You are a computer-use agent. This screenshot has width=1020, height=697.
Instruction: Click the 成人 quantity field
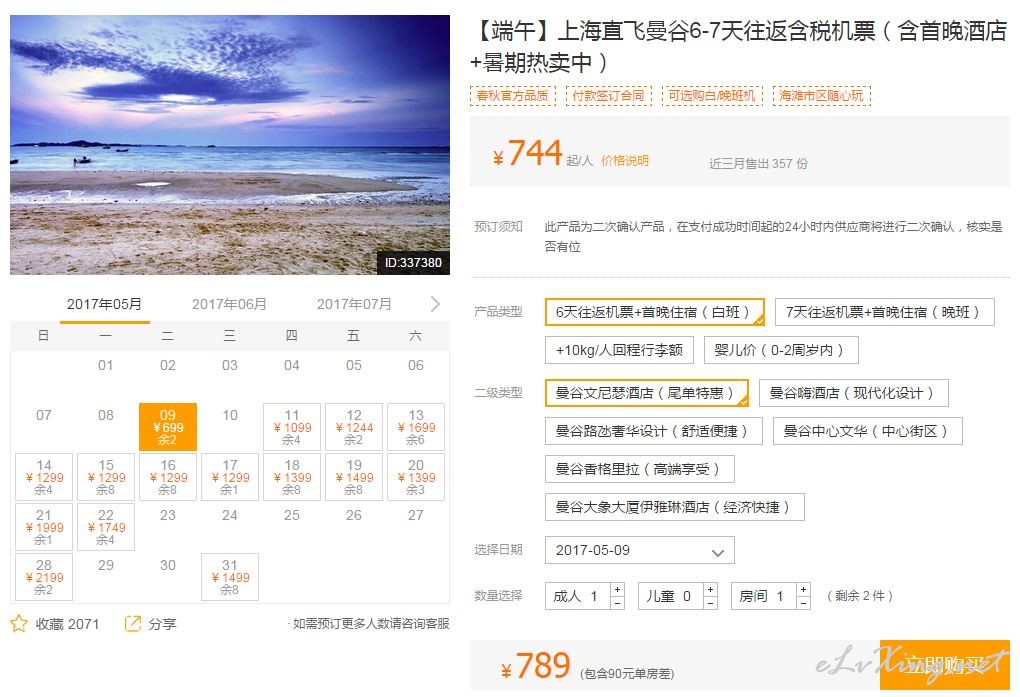pyautogui.click(x=578, y=596)
